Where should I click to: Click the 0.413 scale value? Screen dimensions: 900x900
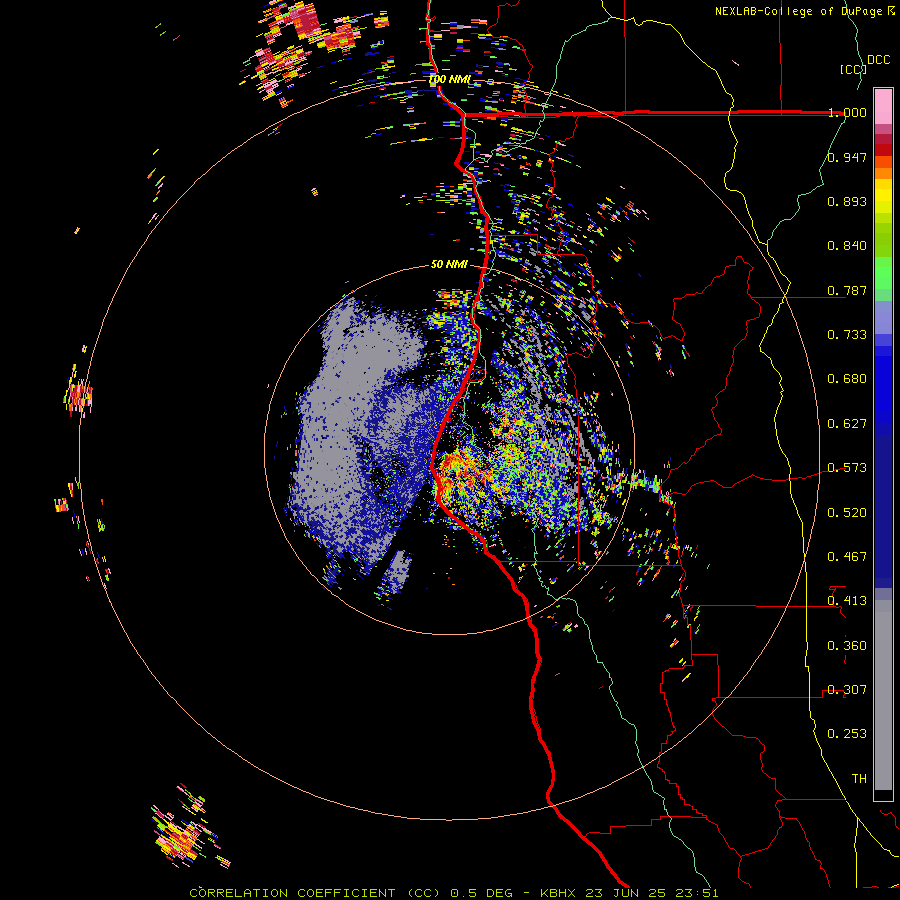[x=847, y=601]
